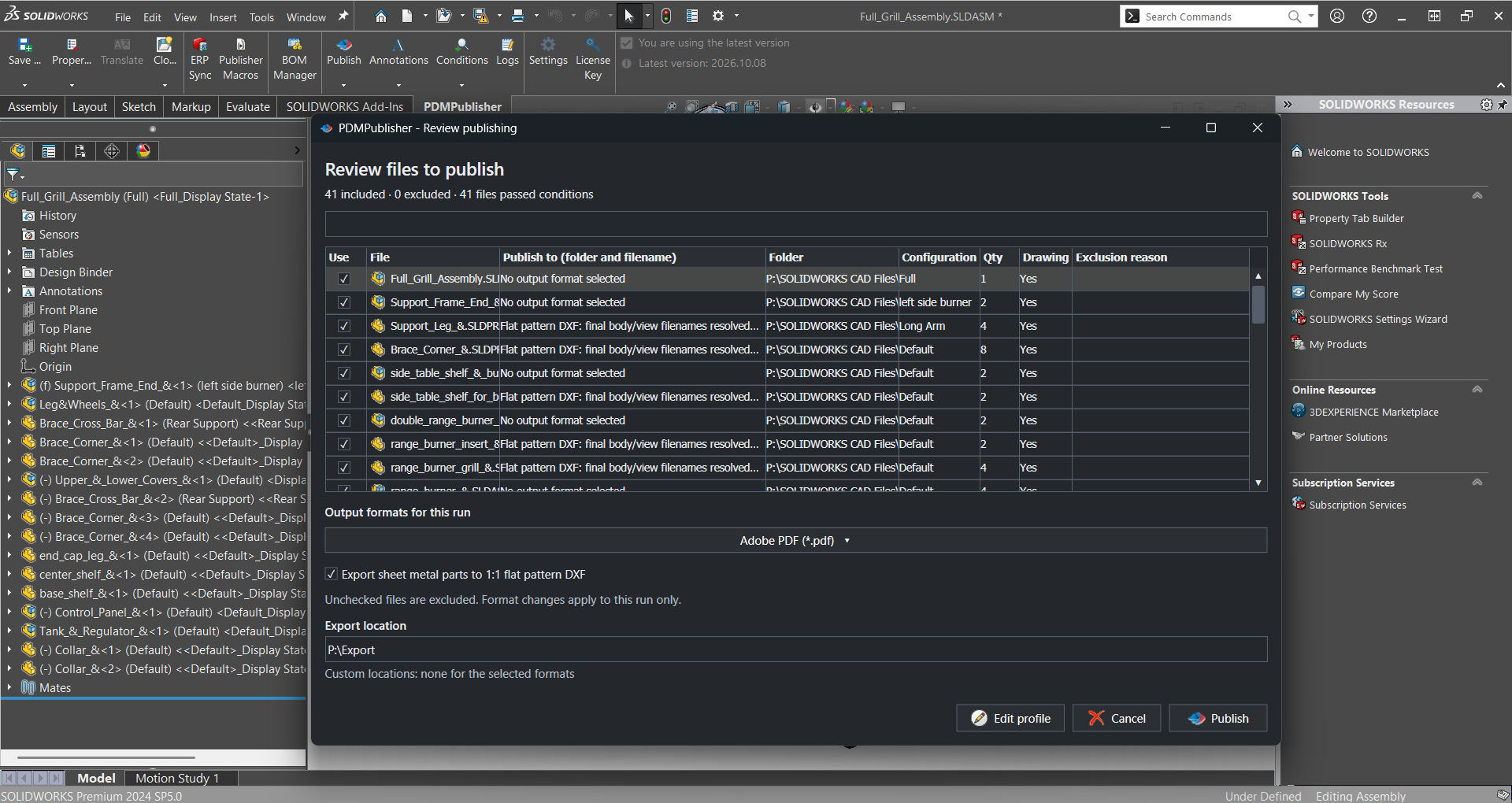Uncheck Use for Brace_Corner row
Screen dimensions: 1512x803
[344, 350]
